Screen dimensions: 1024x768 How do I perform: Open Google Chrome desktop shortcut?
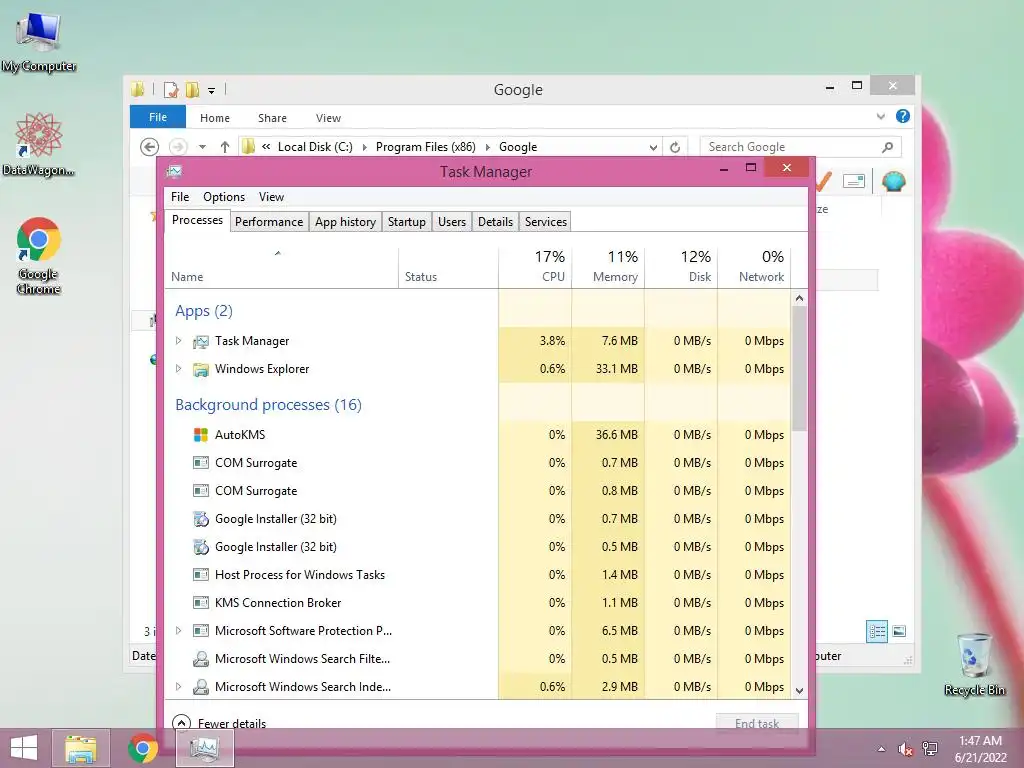click(39, 255)
